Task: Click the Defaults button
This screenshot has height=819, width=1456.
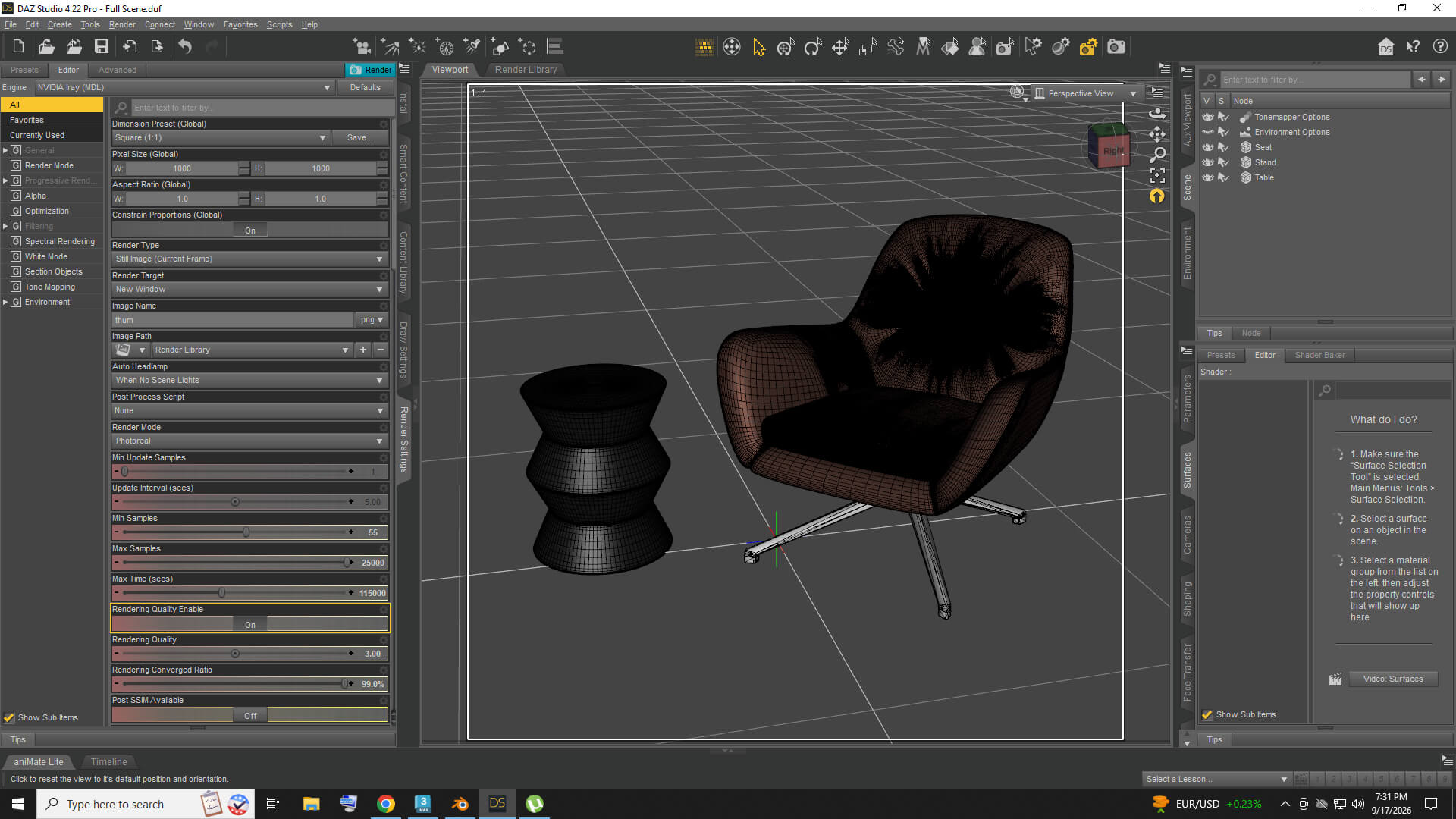Action: point(365,88)
